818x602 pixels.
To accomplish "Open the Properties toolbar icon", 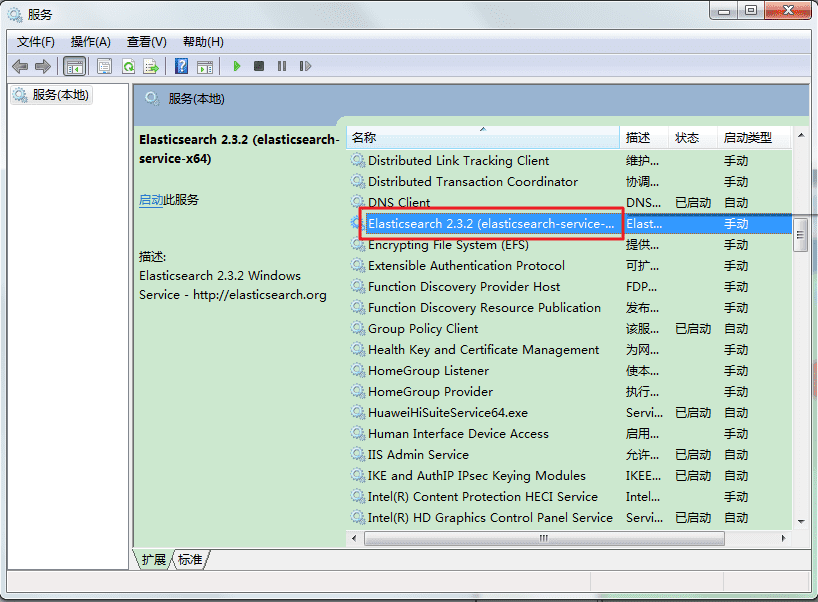I will 104,66.
